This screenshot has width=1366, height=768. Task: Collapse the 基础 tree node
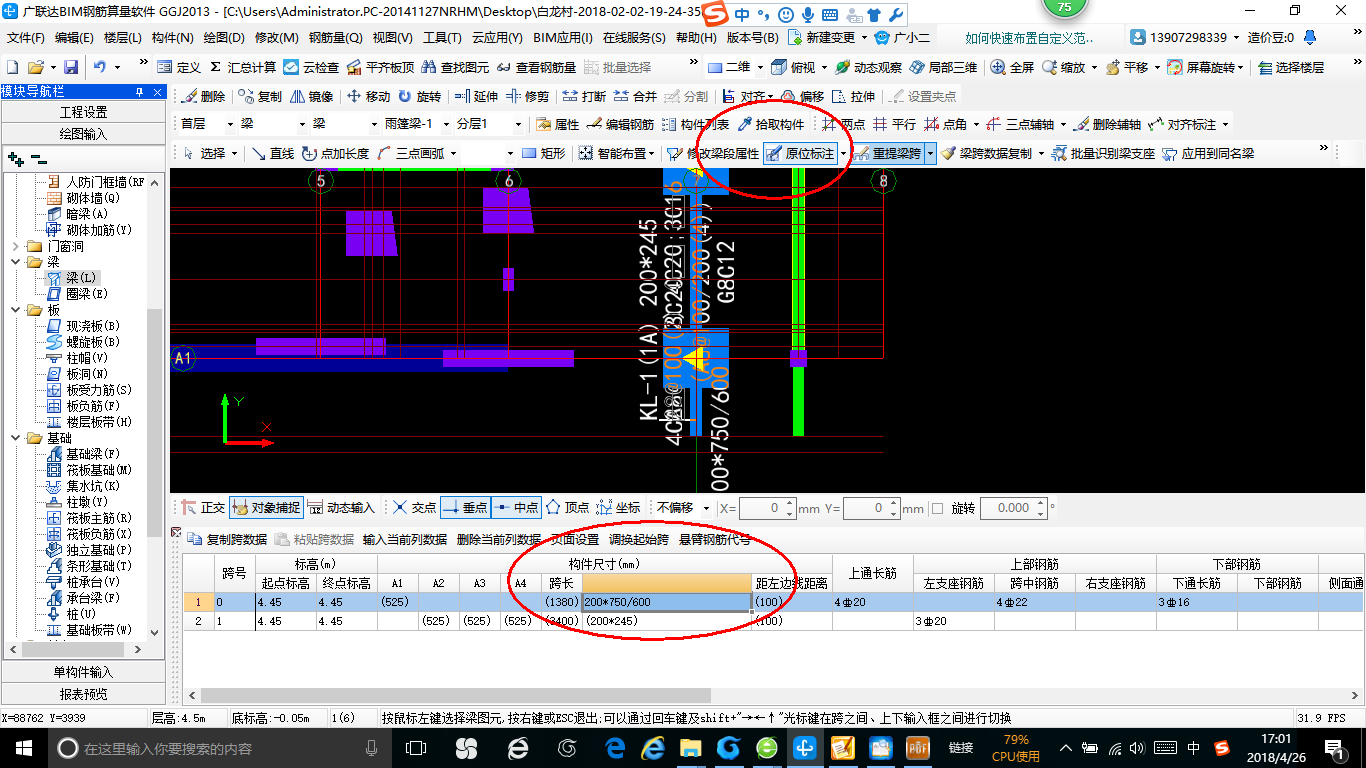13,438
